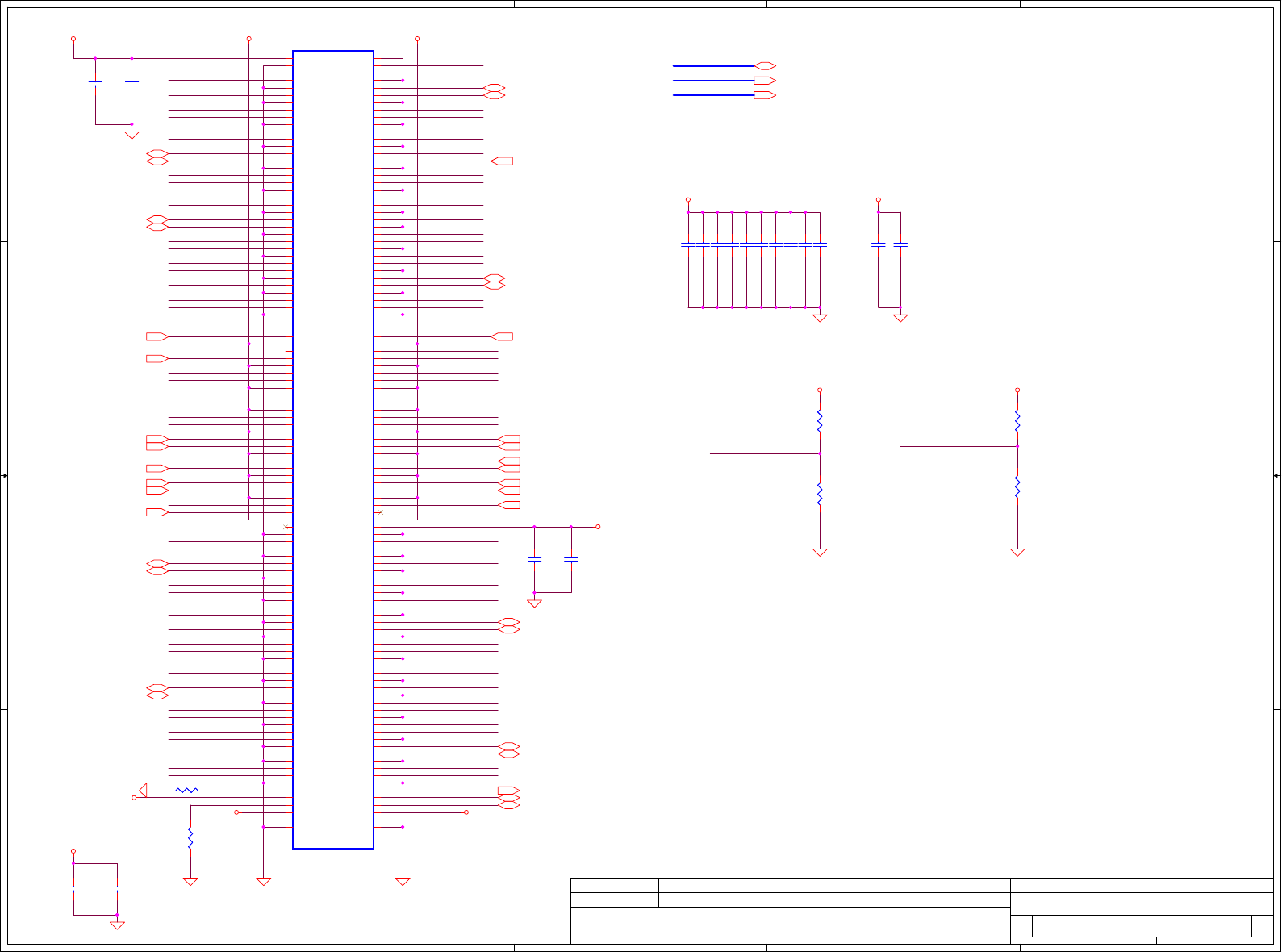Select the first capacitor in the ten-capacitor bank

click(x=688, y=244)
